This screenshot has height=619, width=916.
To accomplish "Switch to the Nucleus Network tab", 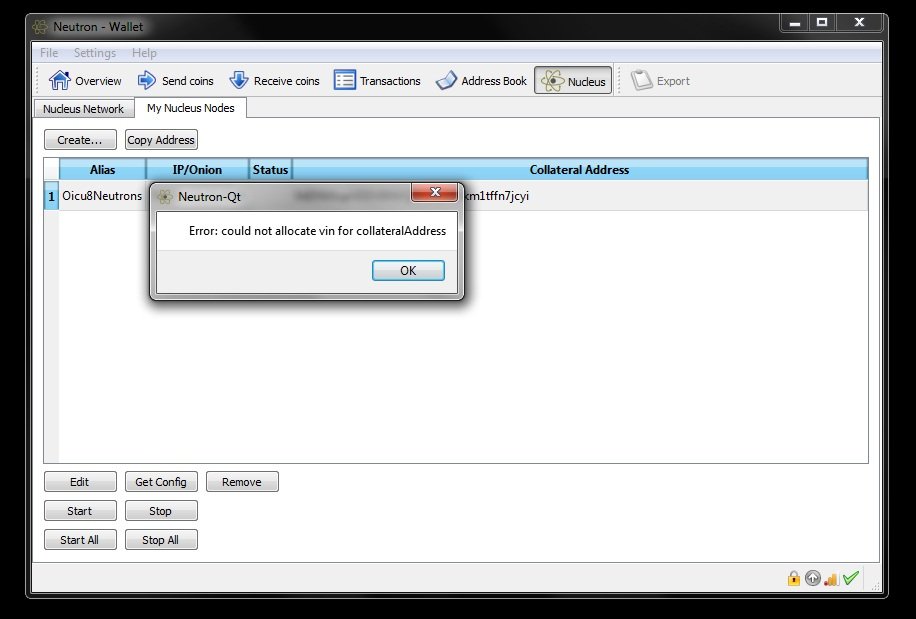I will click(84, 109).
